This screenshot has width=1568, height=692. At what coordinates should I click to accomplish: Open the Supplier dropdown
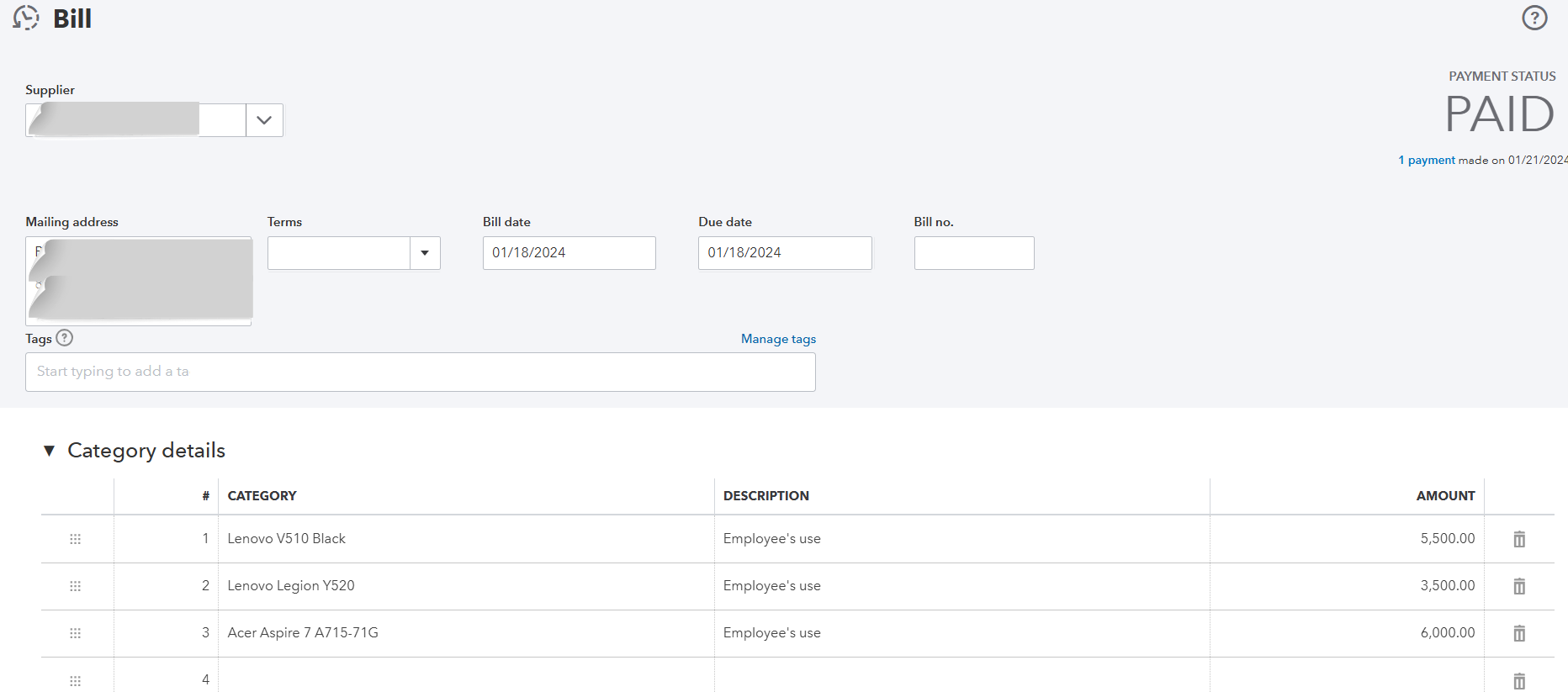click(x=264, y=120)
